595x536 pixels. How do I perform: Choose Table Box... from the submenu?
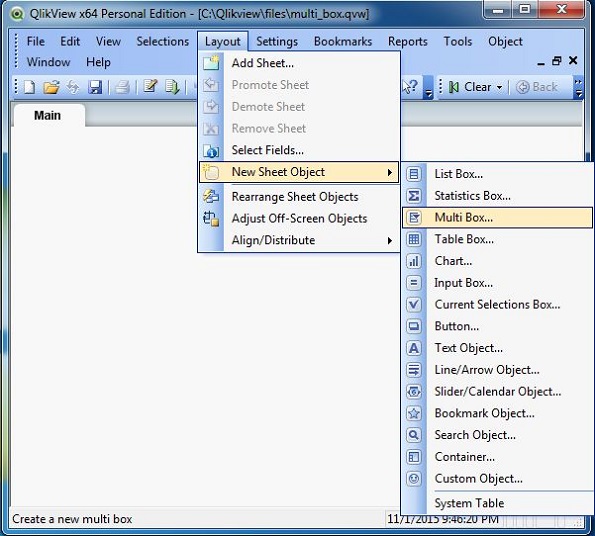point(497,239)
